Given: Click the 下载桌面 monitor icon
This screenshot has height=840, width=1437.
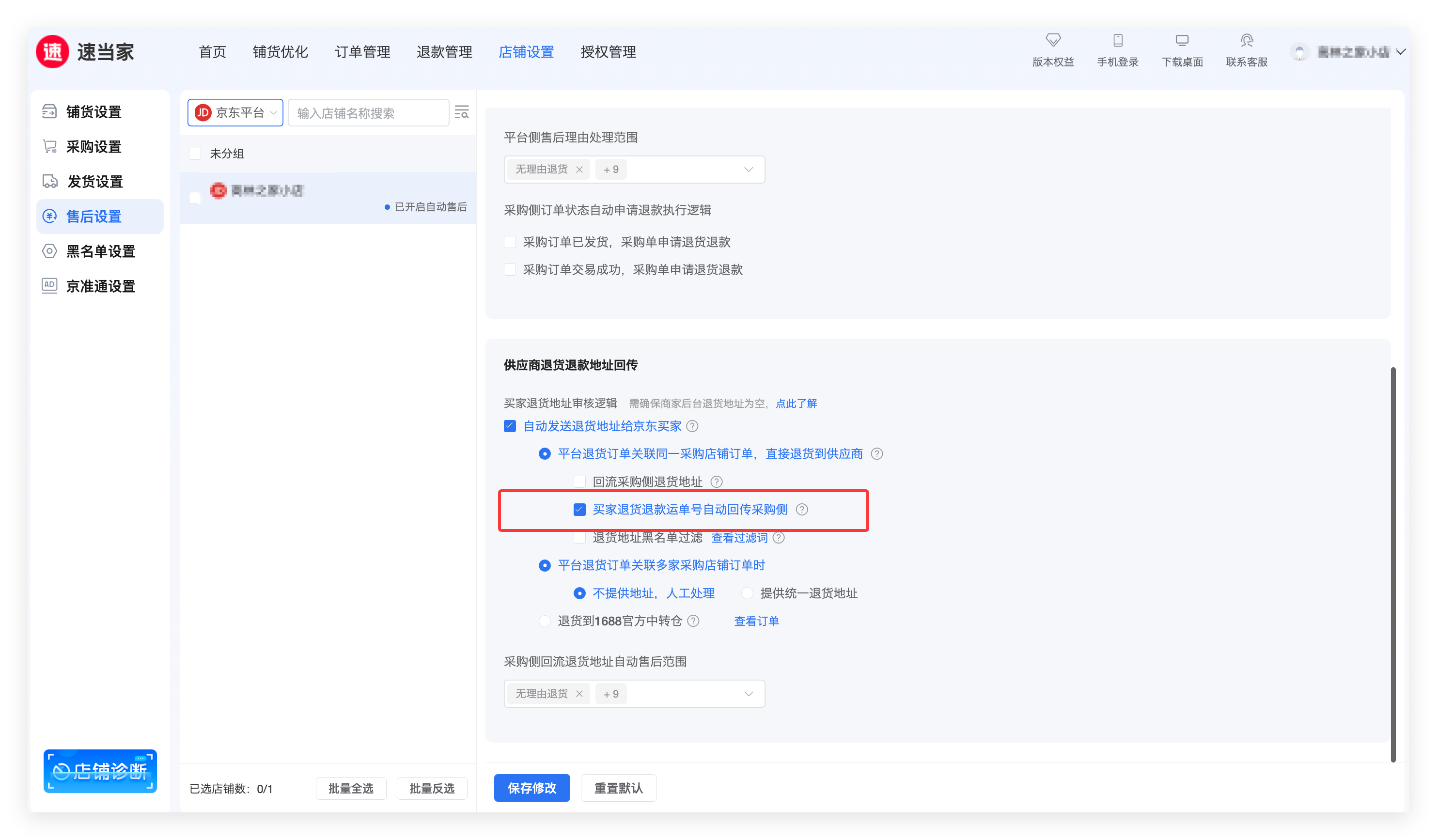Looking at the screenshot, I should pos(1182,41).
